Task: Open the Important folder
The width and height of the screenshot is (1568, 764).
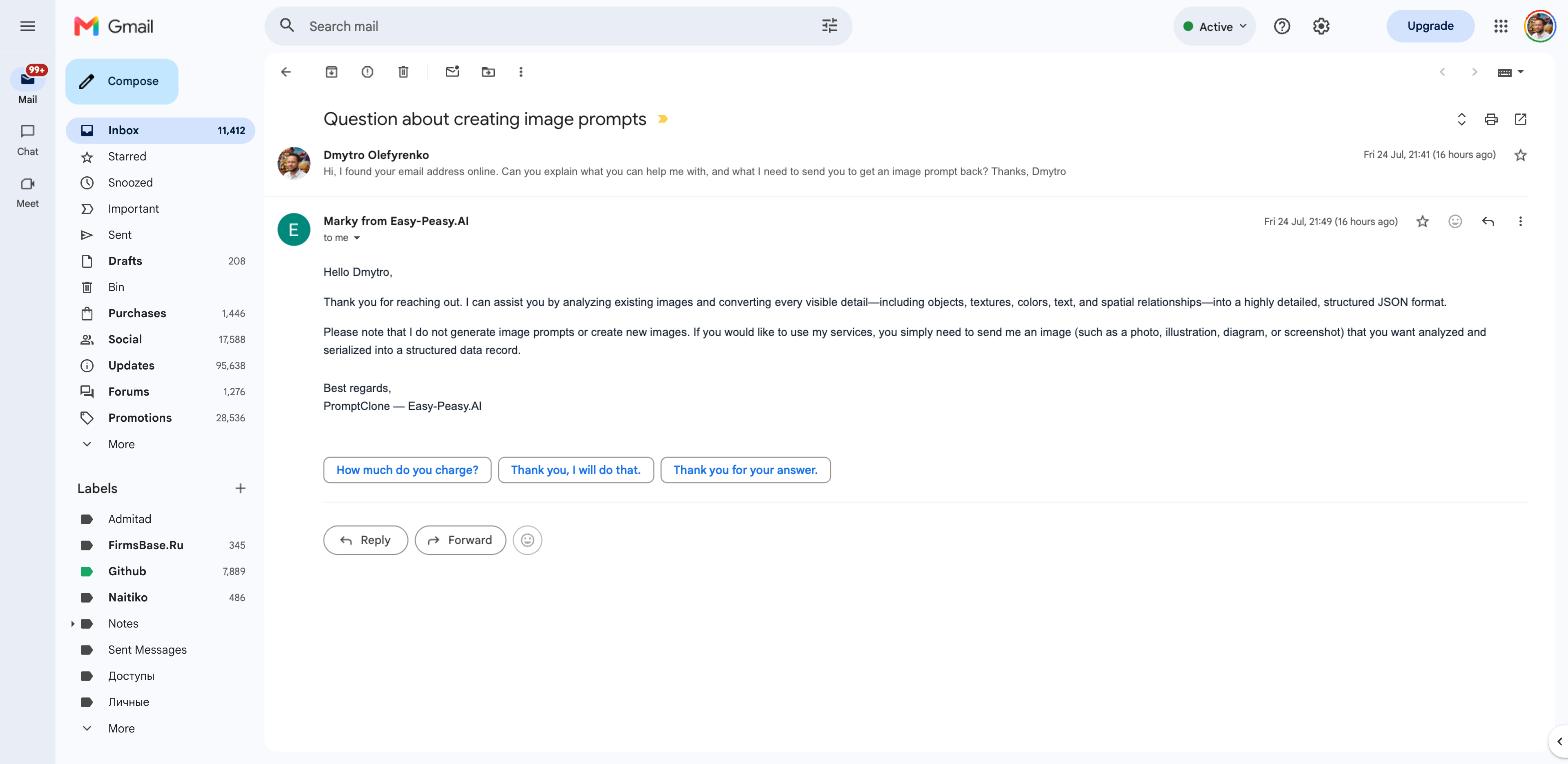Action: tap(160, 209)
